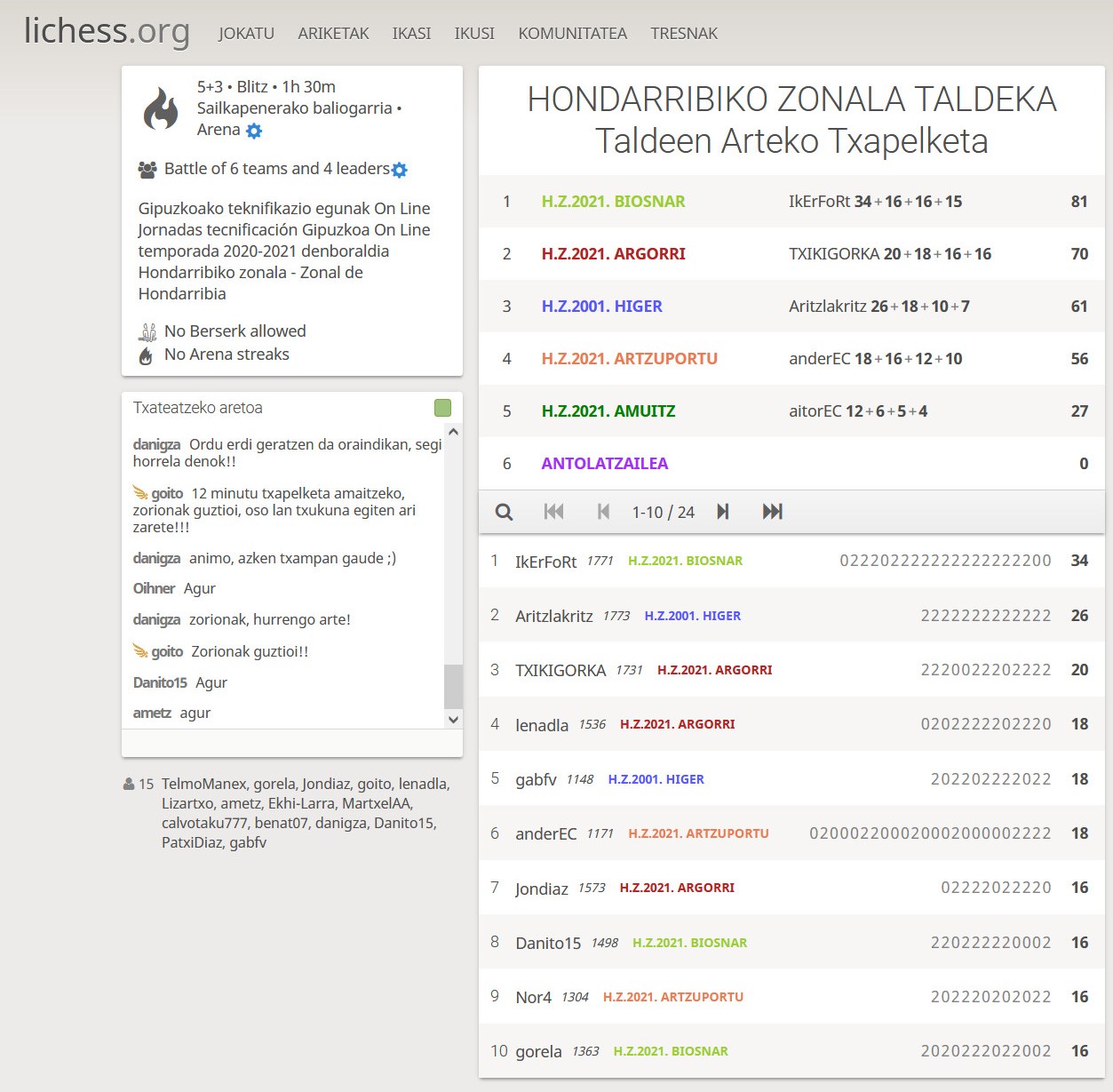
Task: Go to previous standings page
Action: 603,512
